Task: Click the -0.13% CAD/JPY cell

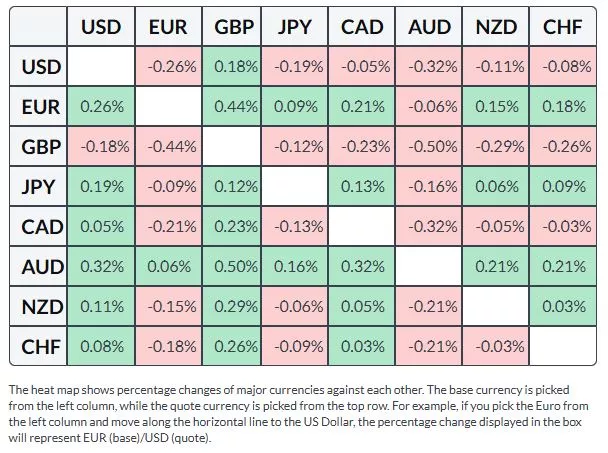Action: 299,226
